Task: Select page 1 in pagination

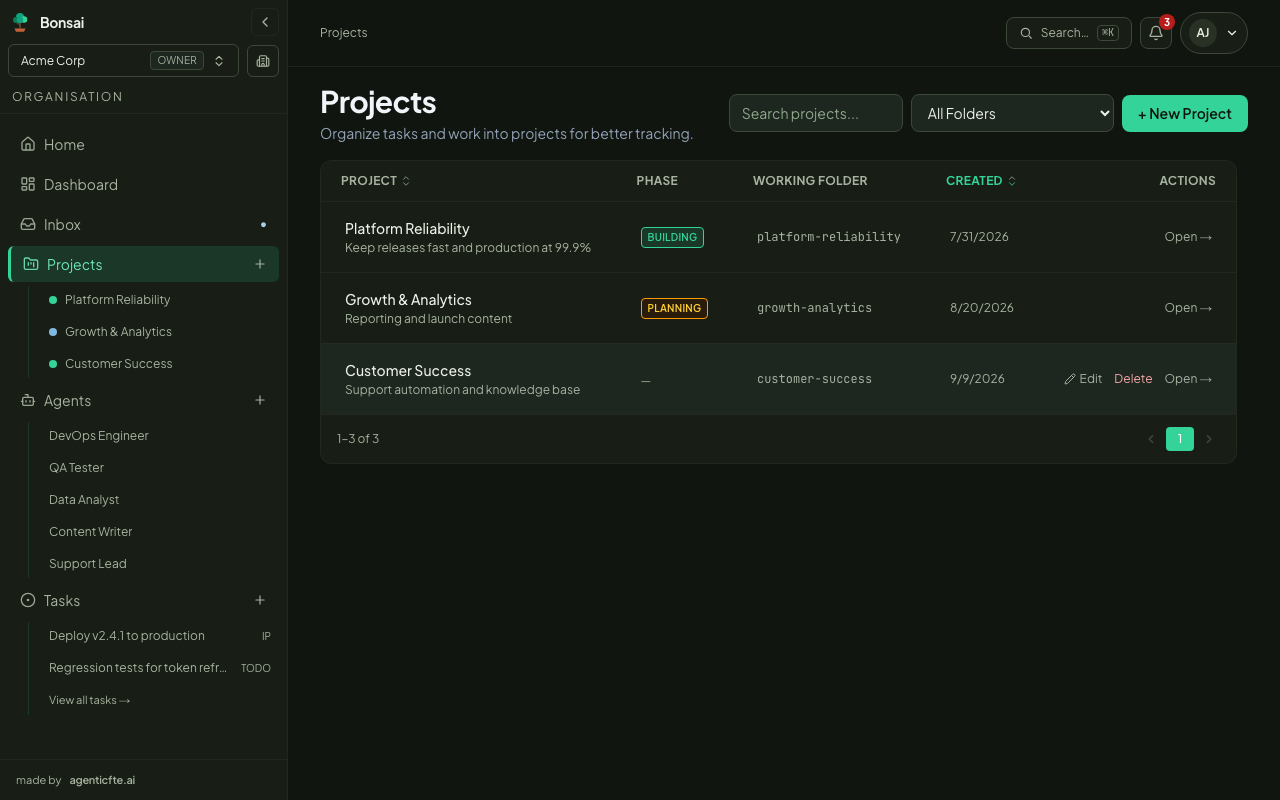Action: point(1180,439)
